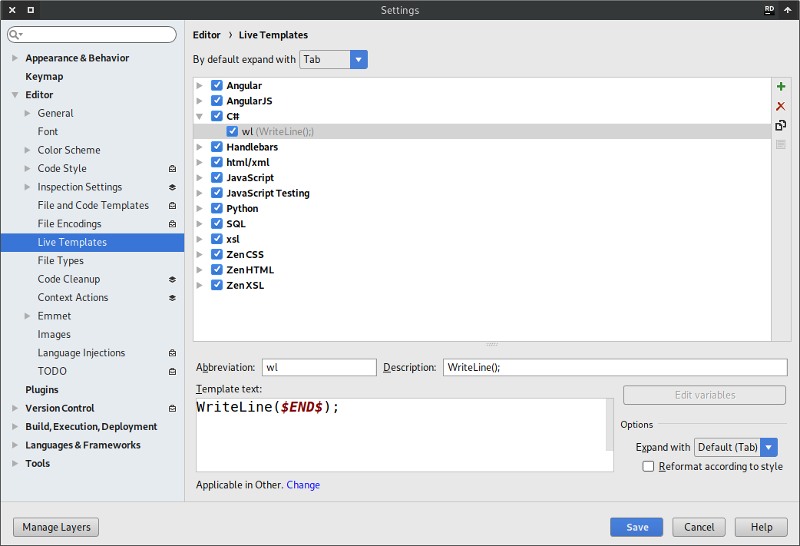The height and width of the screenshot is (546, 800).
Task: Expand the JavaScript template group
Action: [x=200, y=178]
